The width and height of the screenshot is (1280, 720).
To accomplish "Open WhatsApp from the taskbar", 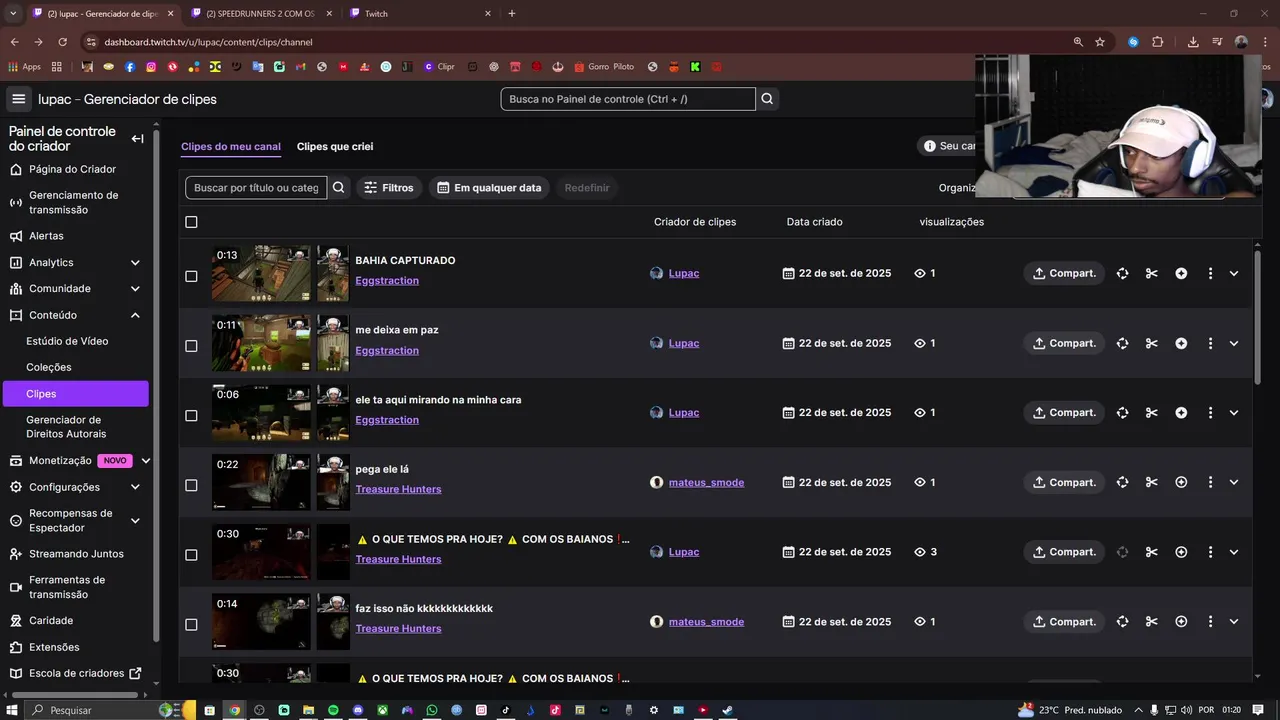I will [432, 710].
